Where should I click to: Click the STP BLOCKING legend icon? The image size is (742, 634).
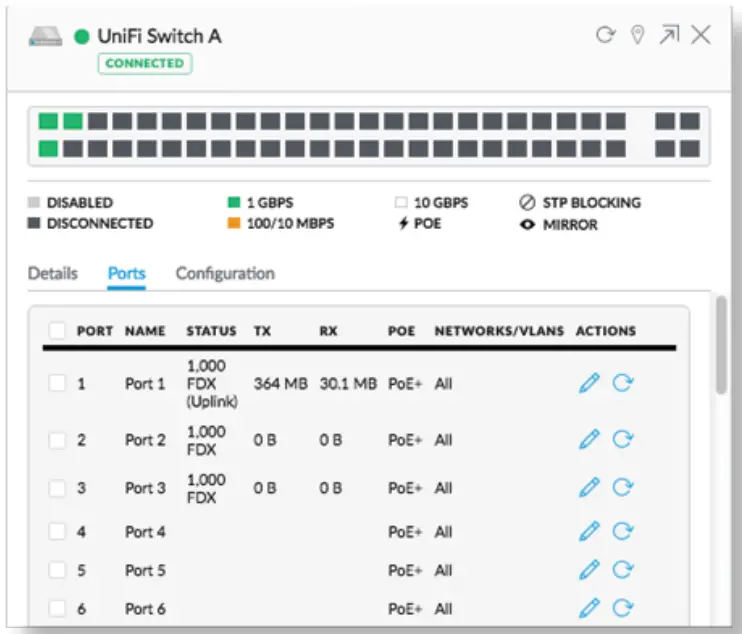527,203
